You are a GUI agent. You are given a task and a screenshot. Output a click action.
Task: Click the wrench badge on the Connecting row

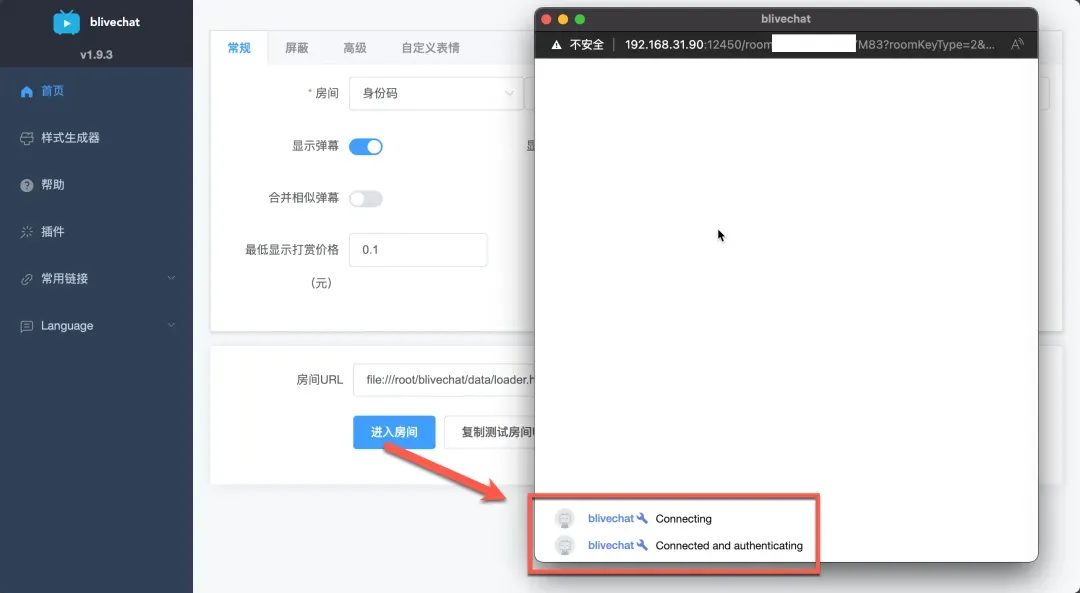[x=642, y=518]
